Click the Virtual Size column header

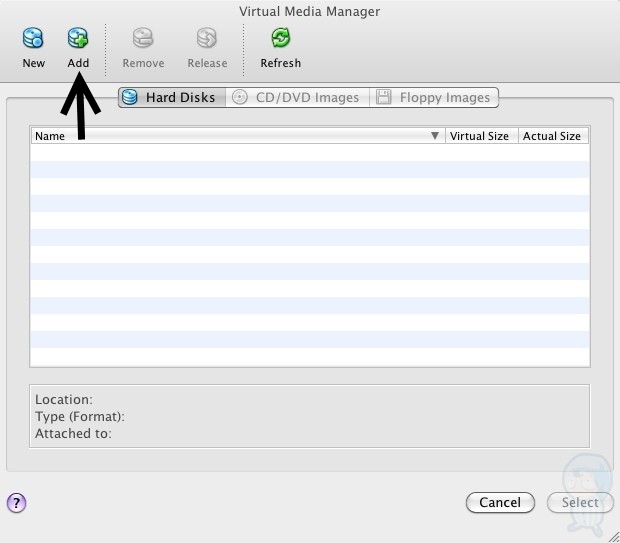[x=479, y=136]
